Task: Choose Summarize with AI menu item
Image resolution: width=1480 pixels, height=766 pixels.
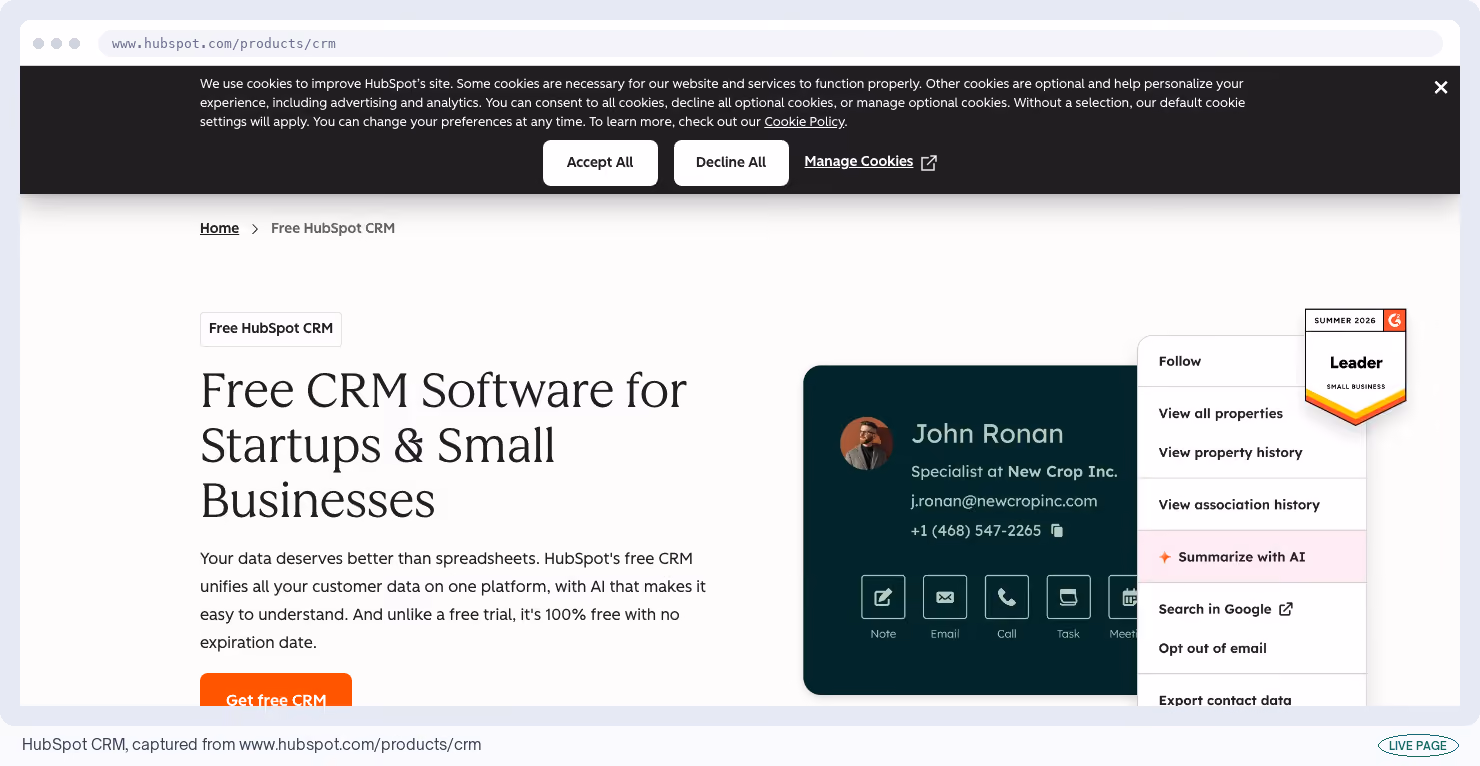Action: 1252,557
